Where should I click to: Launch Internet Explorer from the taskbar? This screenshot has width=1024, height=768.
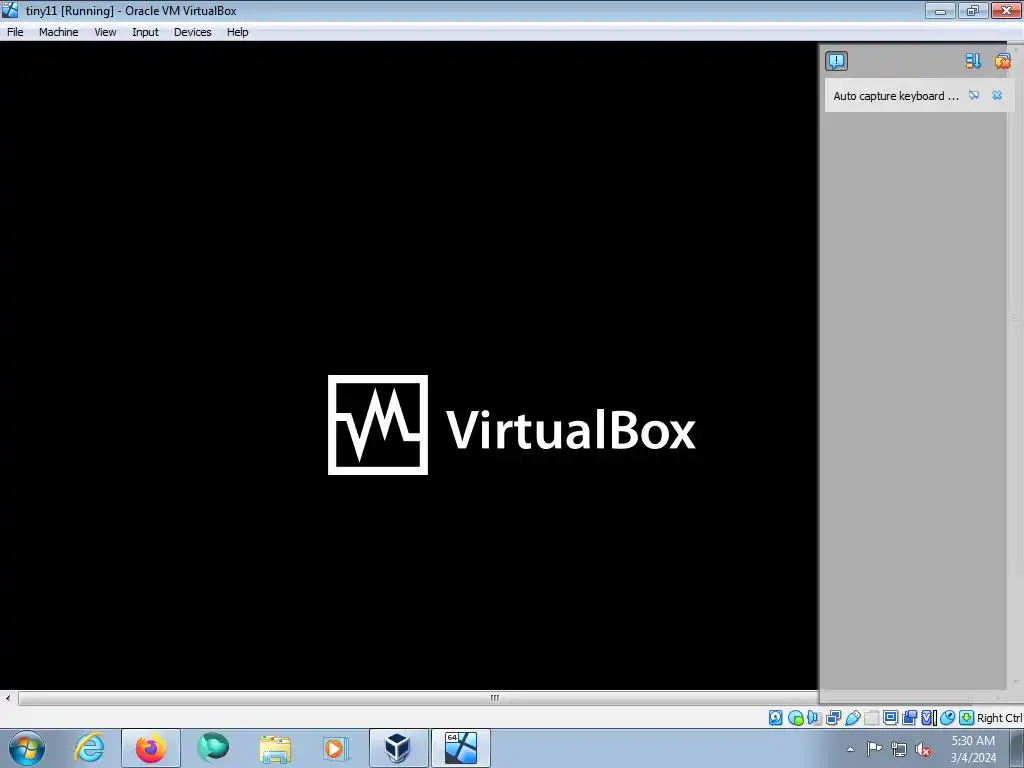click(89, 748)
